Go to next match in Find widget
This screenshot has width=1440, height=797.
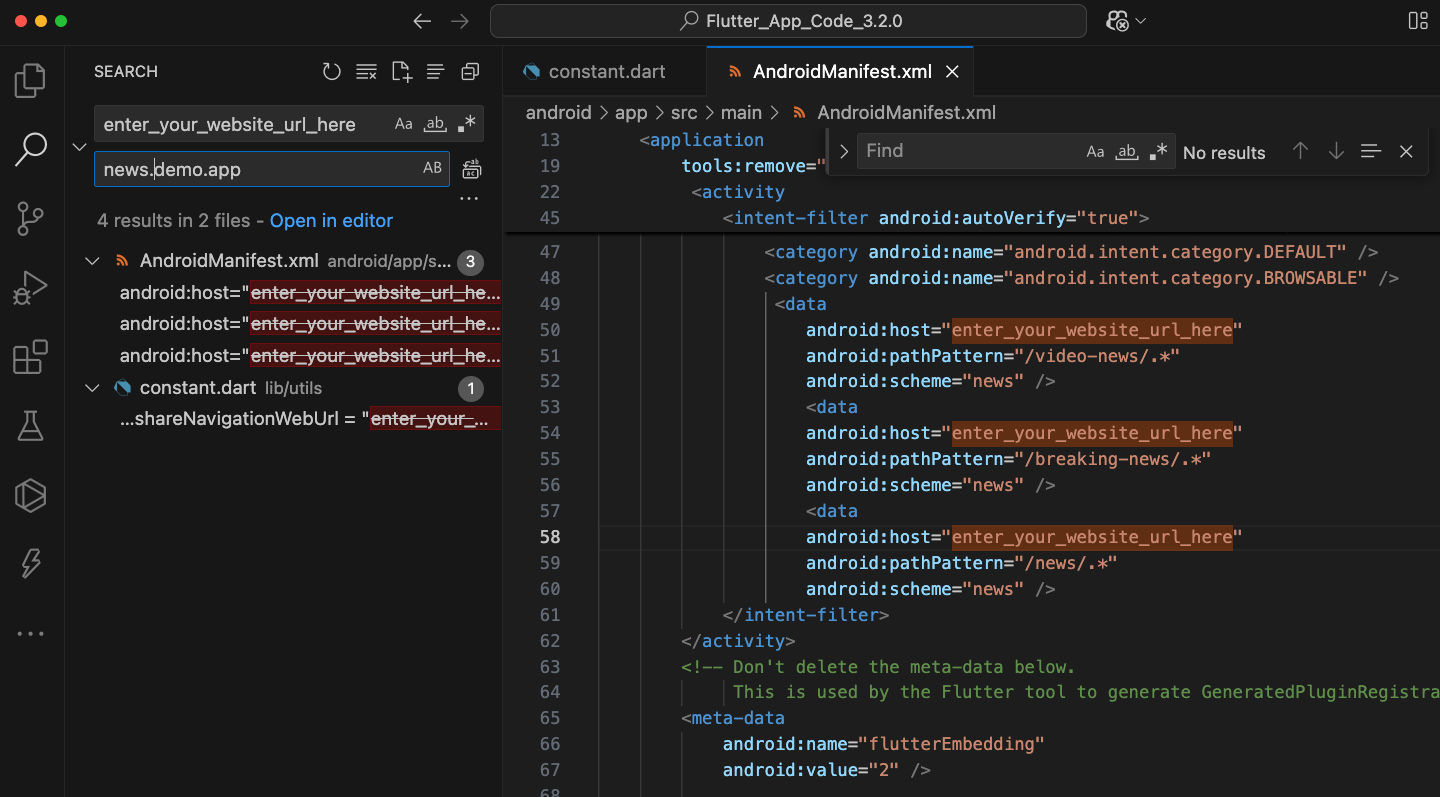(x=1336, y=151)
